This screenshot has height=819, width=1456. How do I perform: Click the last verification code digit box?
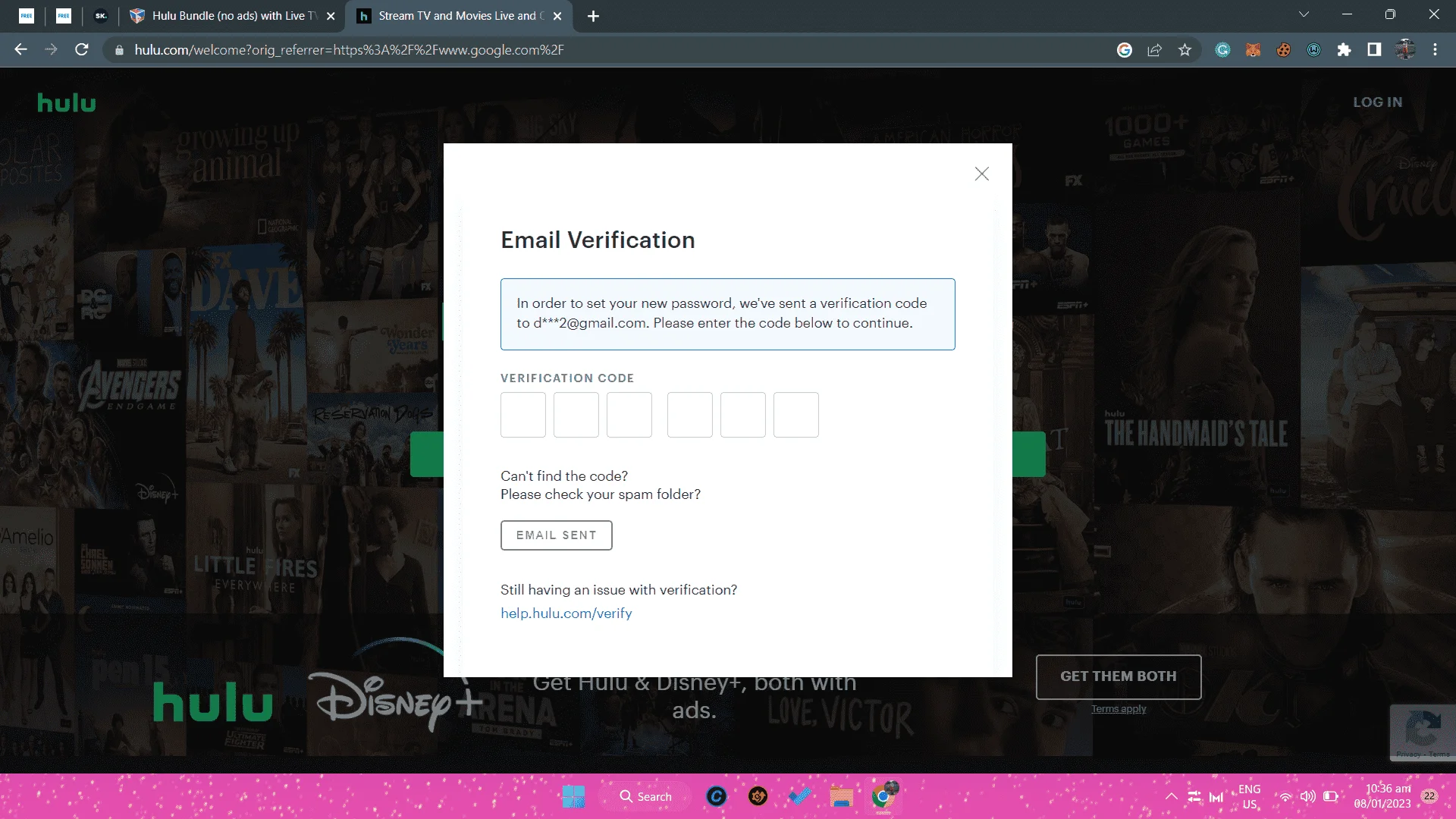coord(796,415)
